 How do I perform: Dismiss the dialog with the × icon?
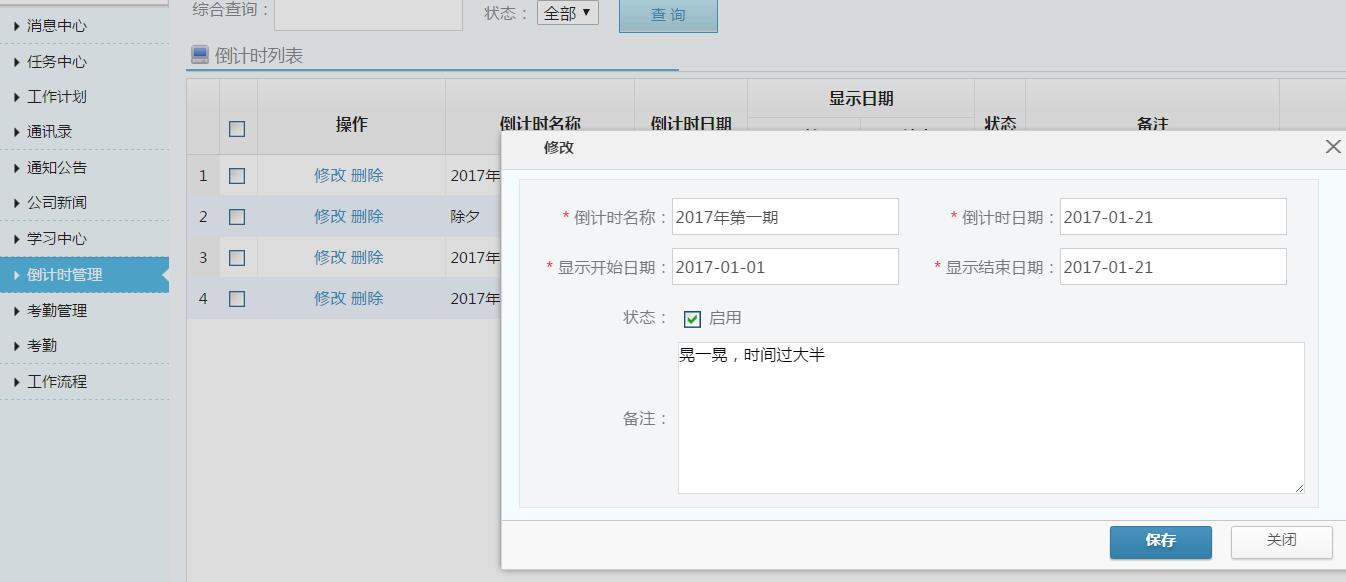(1332, 146)
